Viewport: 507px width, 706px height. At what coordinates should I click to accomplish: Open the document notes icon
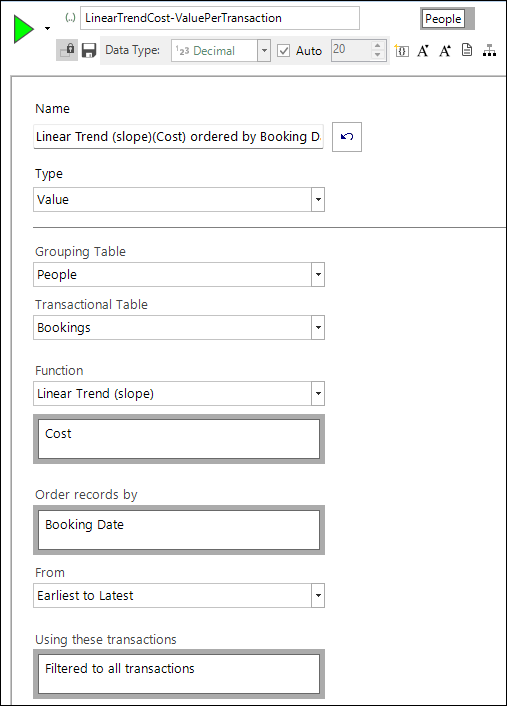coord(467,50)
